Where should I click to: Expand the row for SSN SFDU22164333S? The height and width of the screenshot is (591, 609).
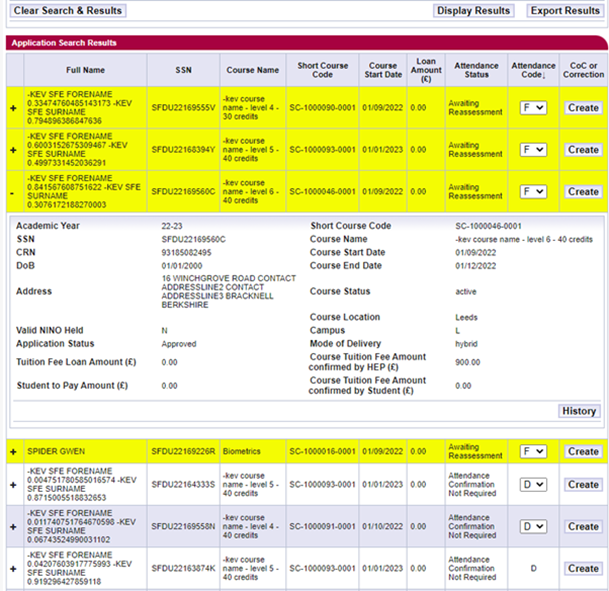(13, 485)
